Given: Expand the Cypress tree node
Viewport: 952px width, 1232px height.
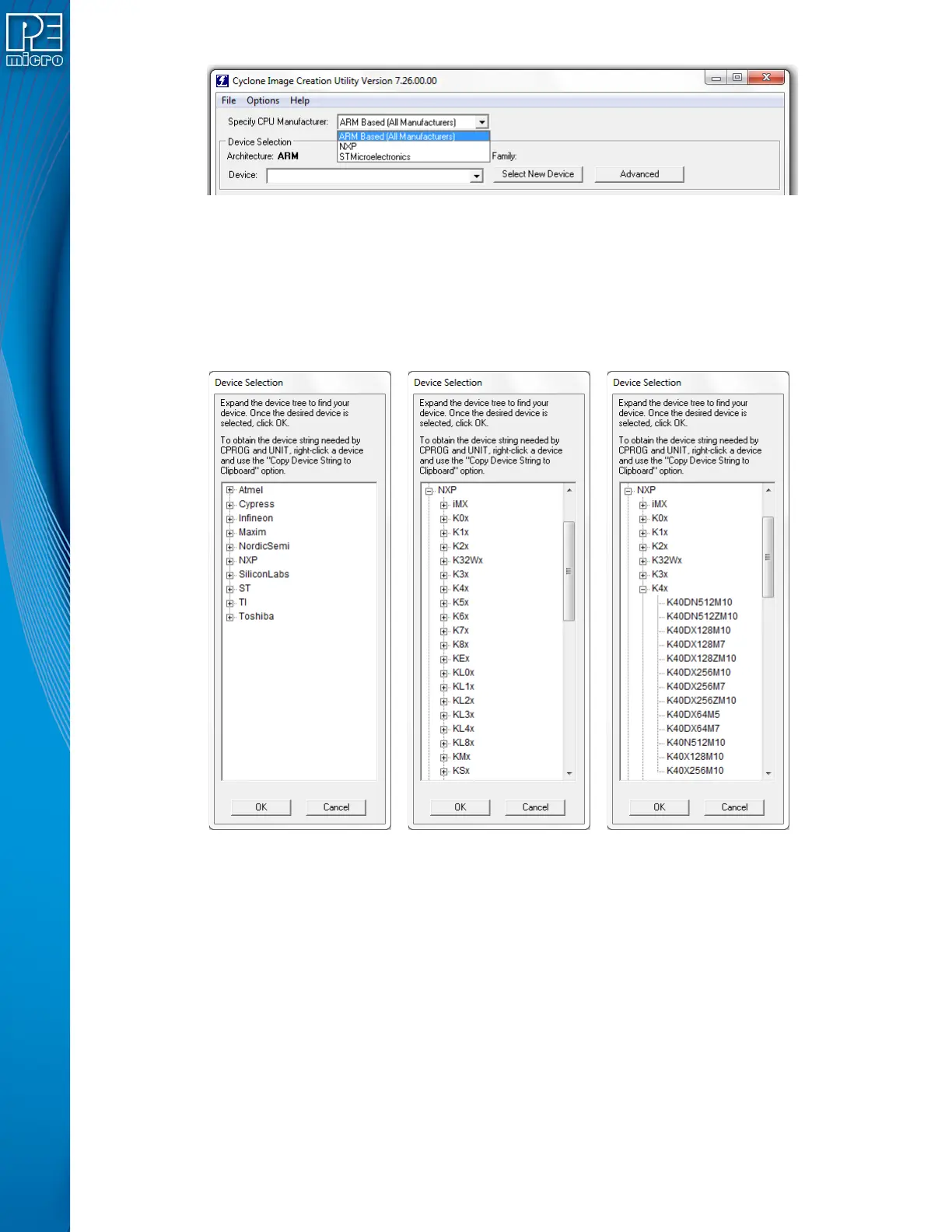Looking at the screenshot, I should pos(230,504).
